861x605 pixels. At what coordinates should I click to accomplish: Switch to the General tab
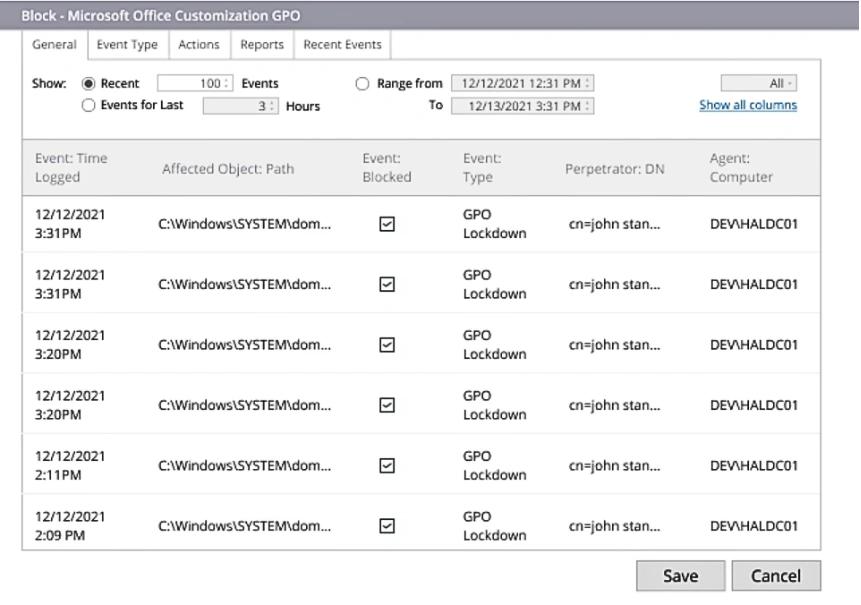54,44
